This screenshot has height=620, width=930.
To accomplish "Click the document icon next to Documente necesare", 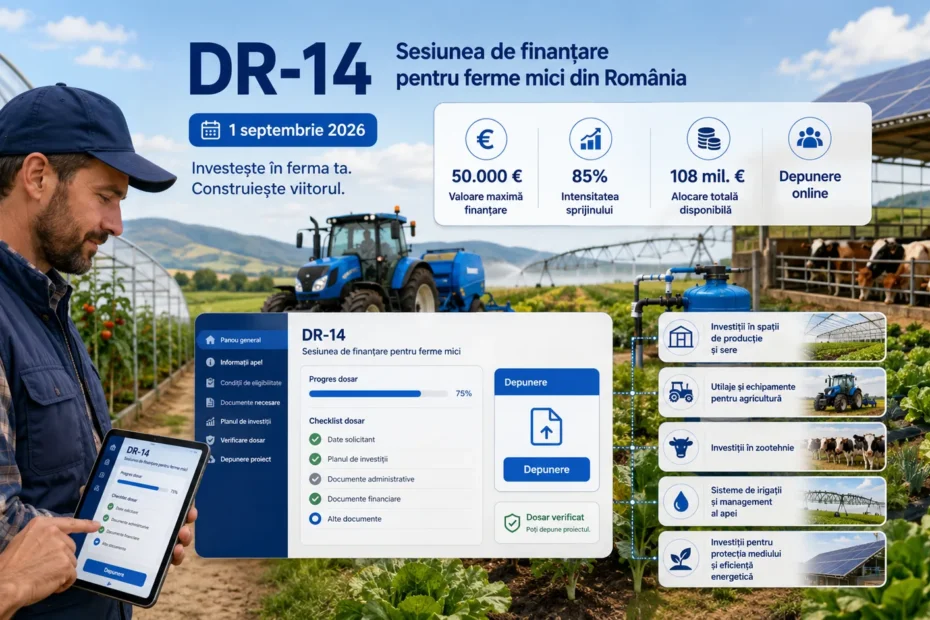I will (210, 402).
